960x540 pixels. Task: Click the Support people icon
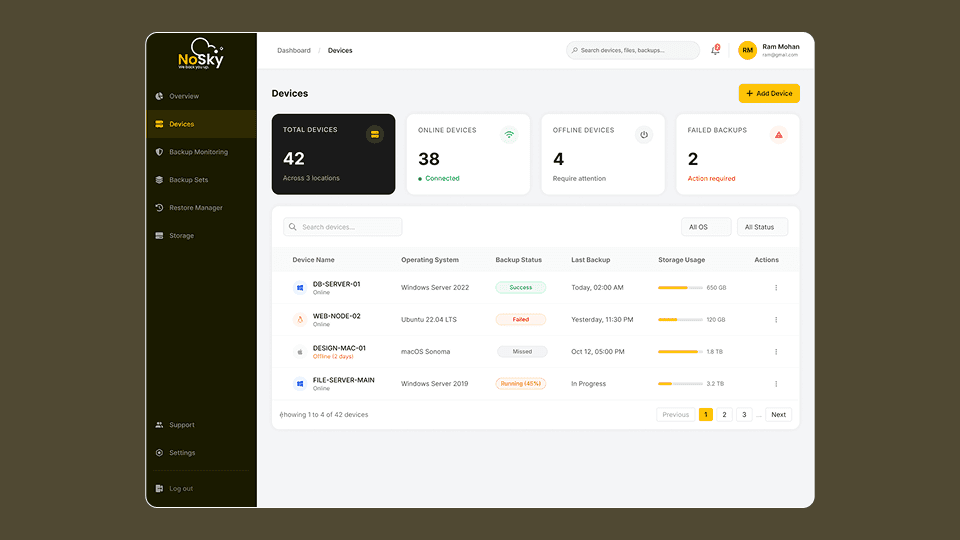pyautogui.click(x=159, y=425)
